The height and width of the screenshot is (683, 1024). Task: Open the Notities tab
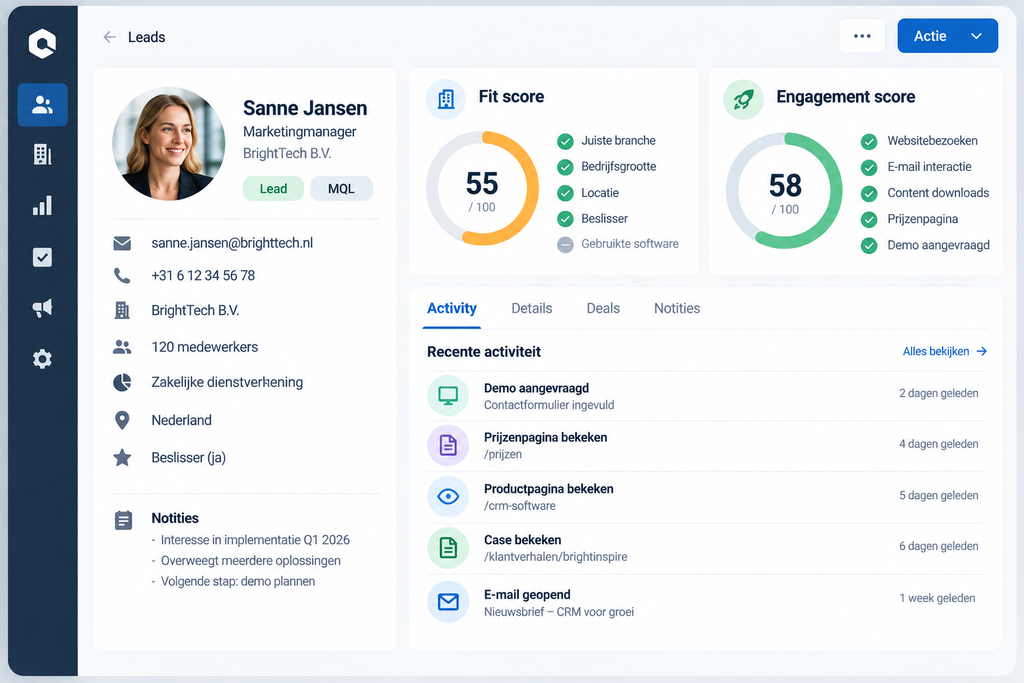click(x=677, y=308)
